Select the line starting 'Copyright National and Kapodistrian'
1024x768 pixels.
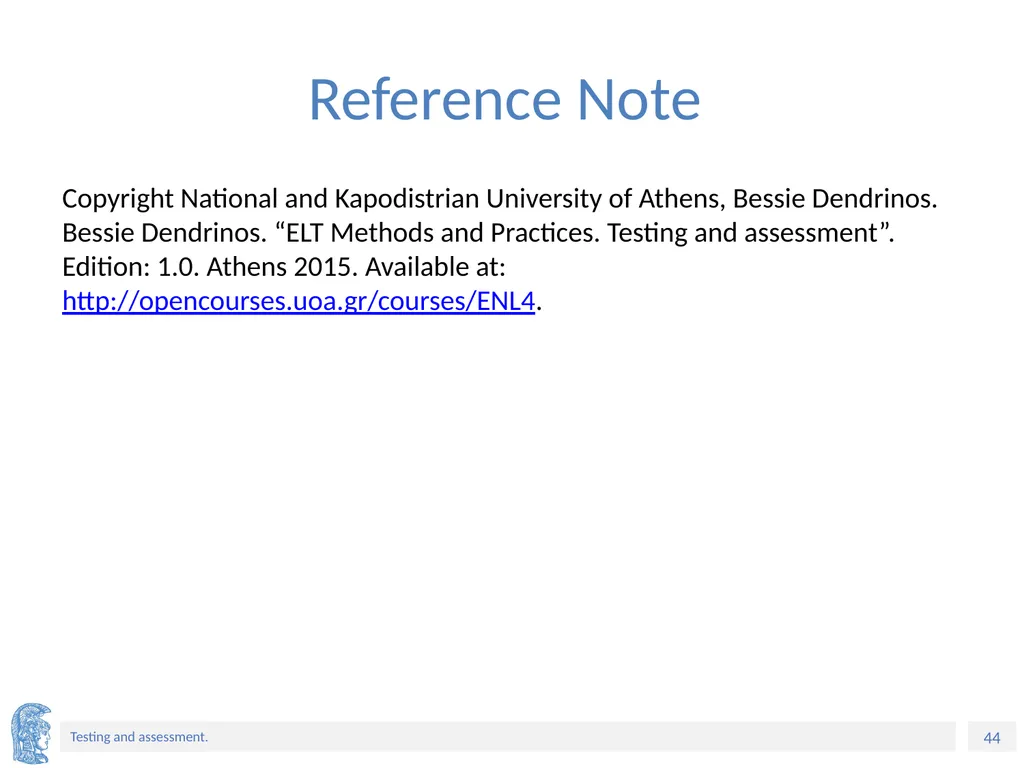(500, 199)
